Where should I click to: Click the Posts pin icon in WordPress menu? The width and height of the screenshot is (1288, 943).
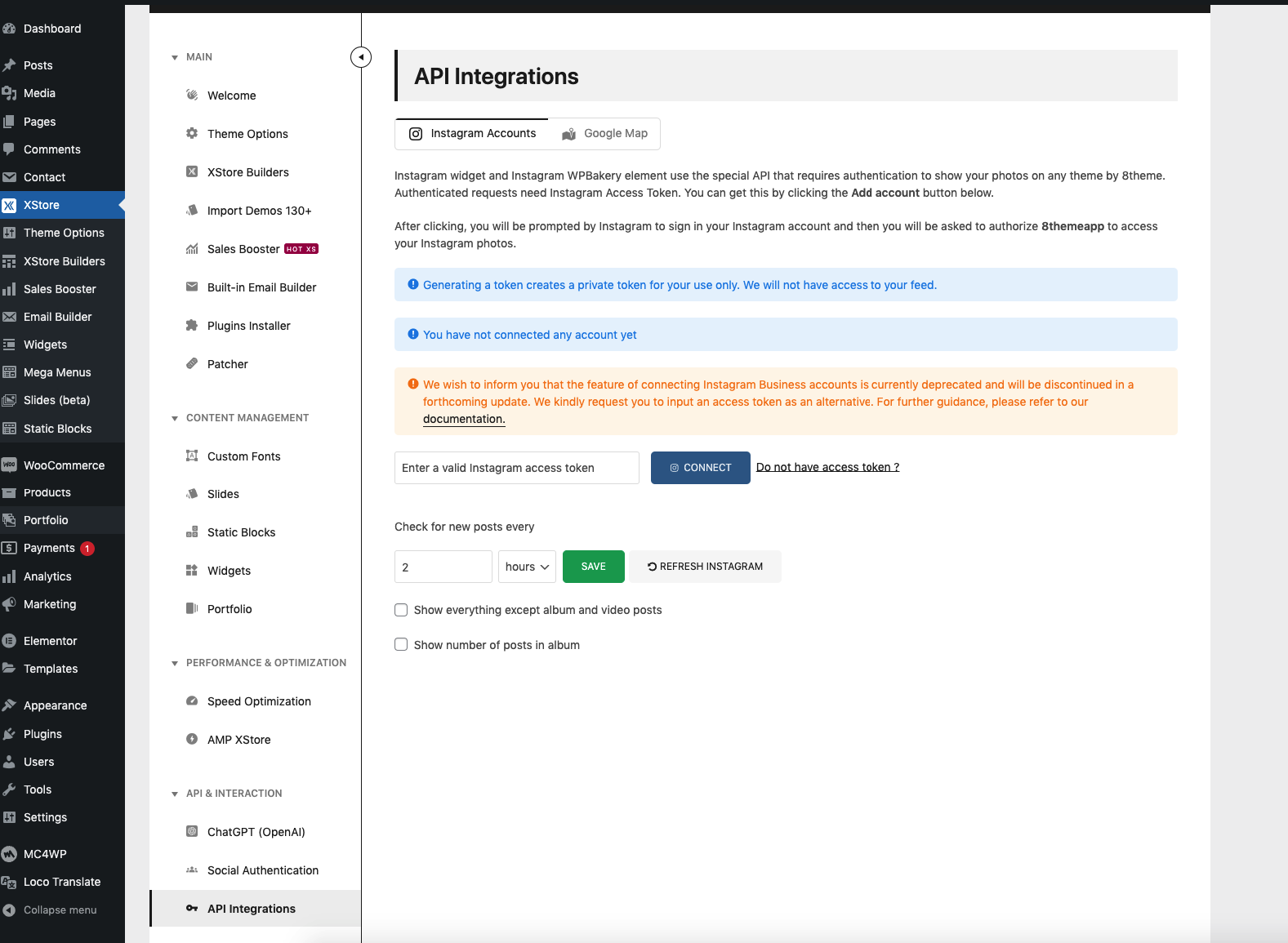coord(9,65)
